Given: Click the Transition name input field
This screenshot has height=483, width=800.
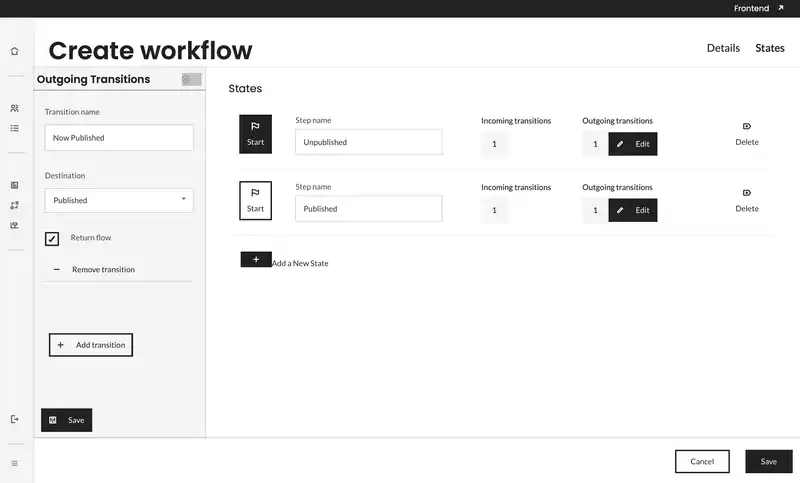Looking at the screenshot, I should coord(119,137).
